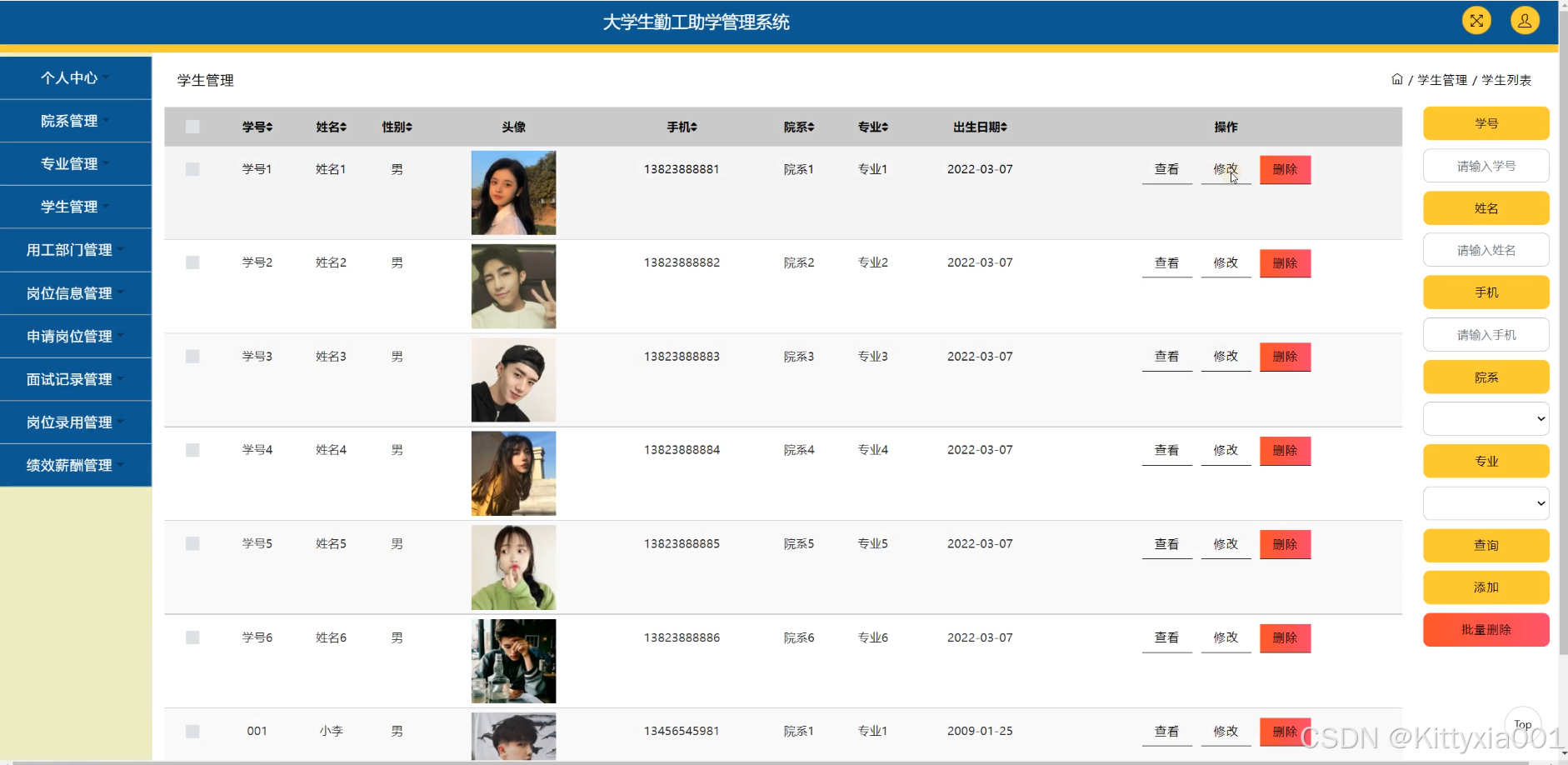Sort by 姓名 column arrows

[343, 127]
